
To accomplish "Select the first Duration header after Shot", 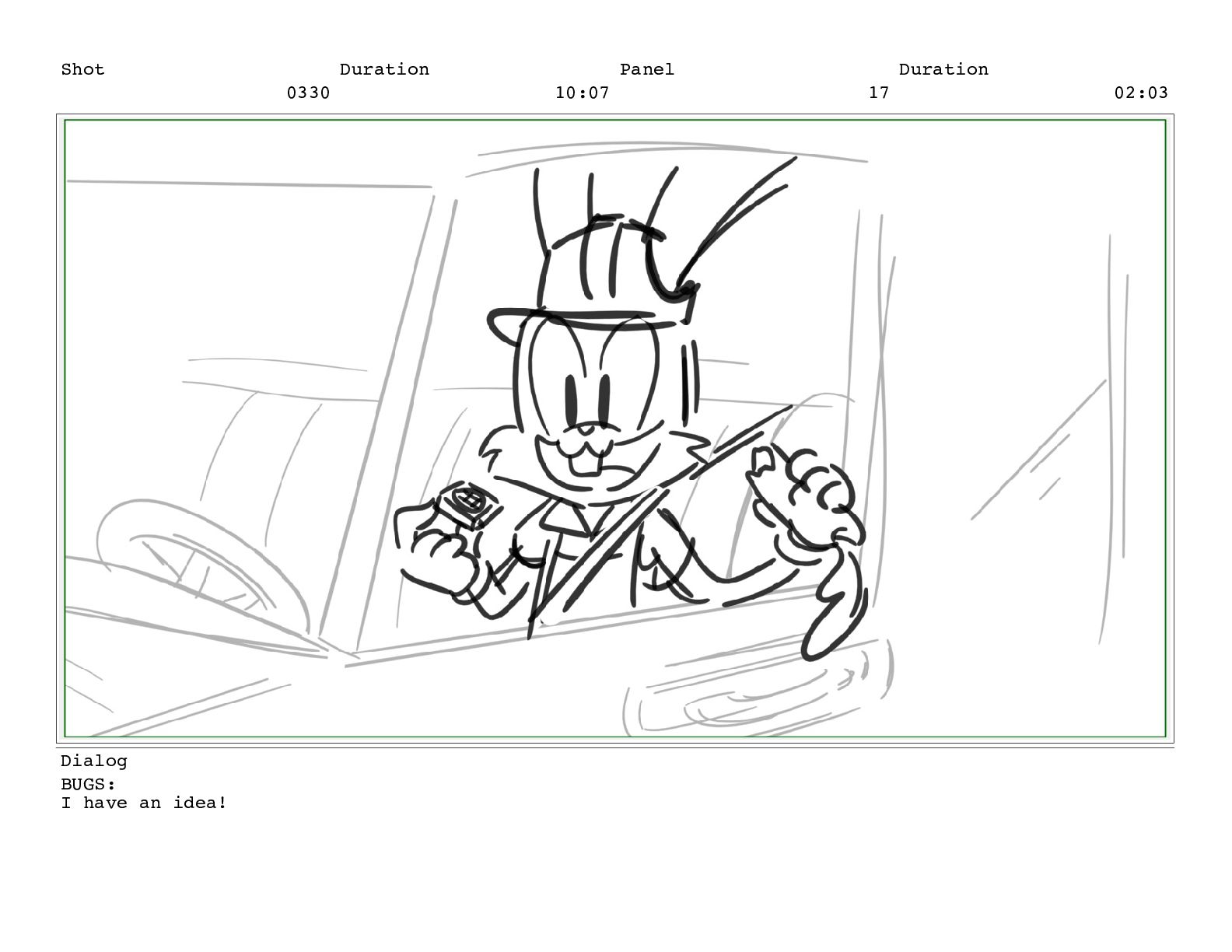I will pos(384,69).
